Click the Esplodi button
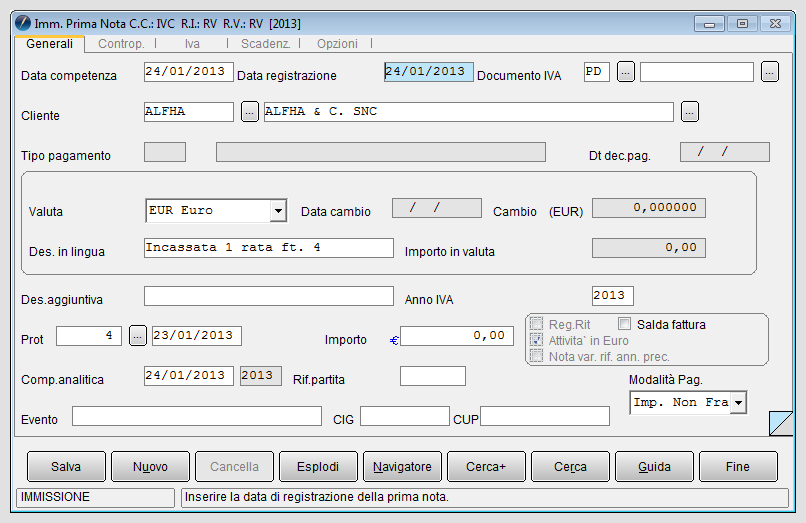Screen dimensions: 806x523 [x=318, y=466]
